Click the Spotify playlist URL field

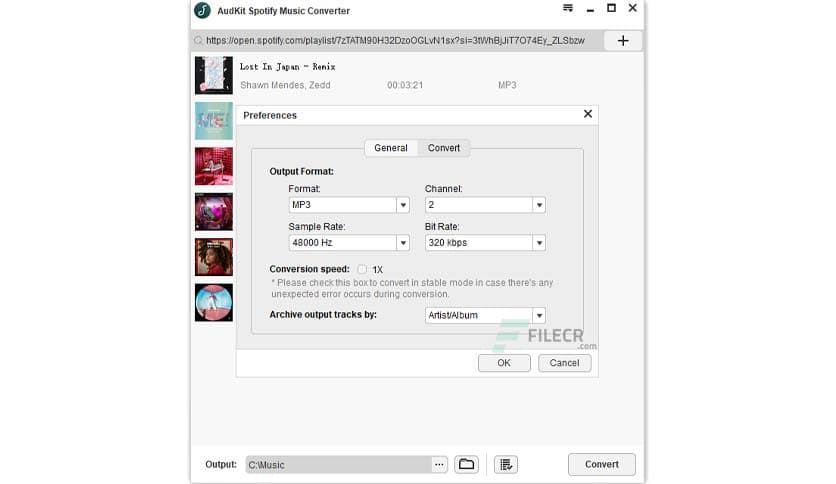point(396,41)
